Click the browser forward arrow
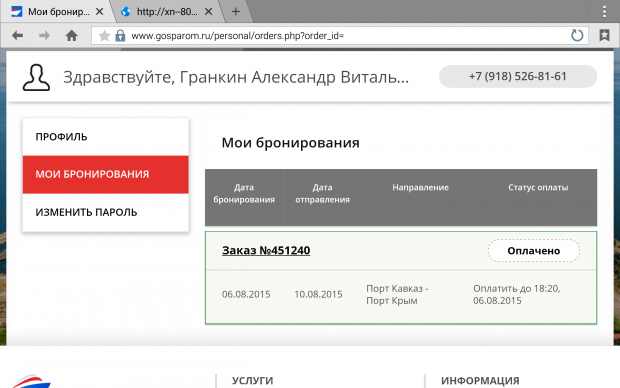 tap(44, 36)
